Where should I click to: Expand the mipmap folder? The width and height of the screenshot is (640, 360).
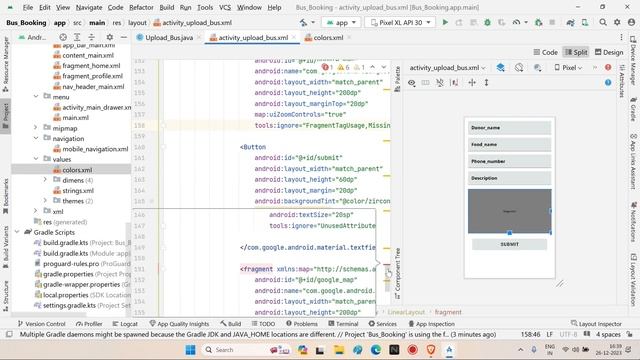(x=36, y=128)
